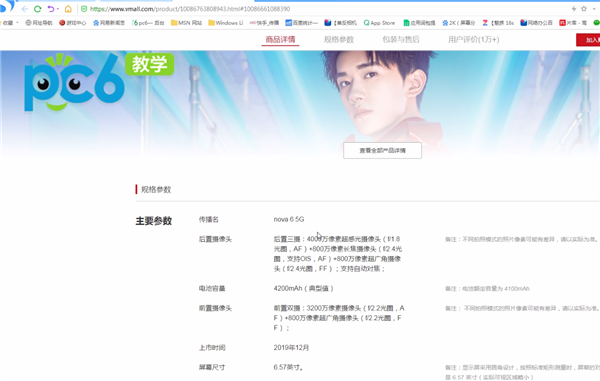This screenshot has height=381, width=600.
Task: Expand the 收藏 favorites dropdown arrow
Action: click(17, 23)
